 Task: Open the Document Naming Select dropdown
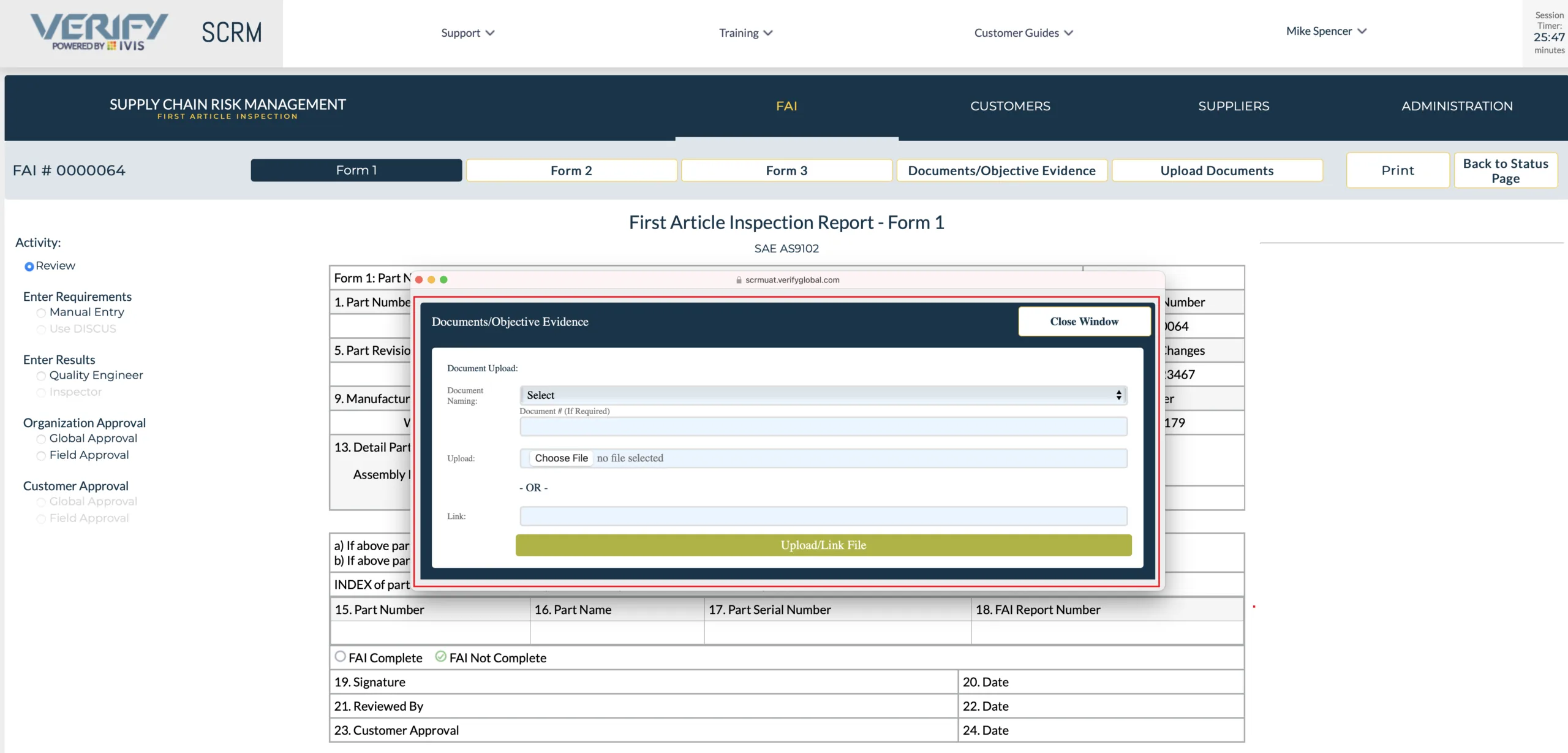[x=823, y=395]
